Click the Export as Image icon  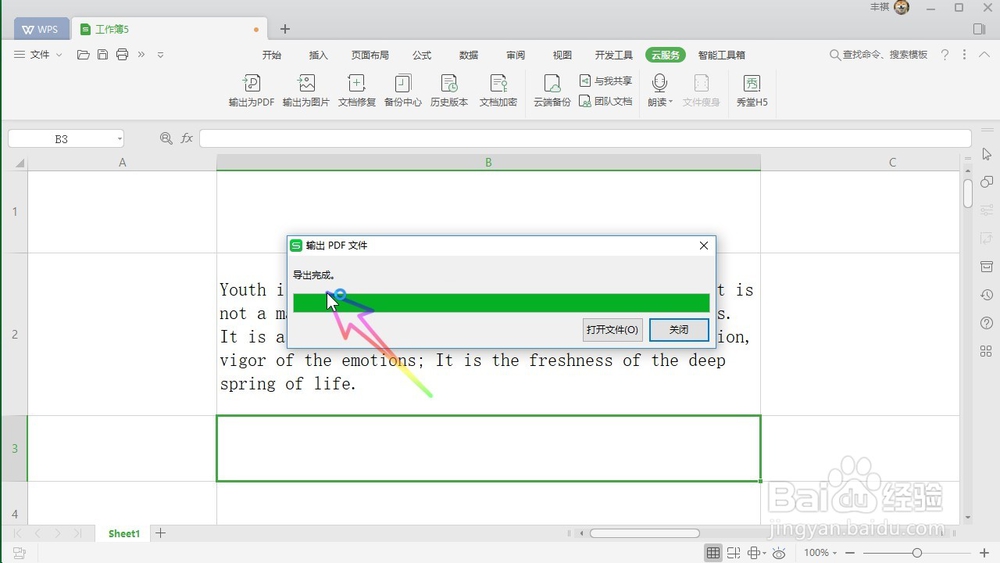[x=306, y=90]
